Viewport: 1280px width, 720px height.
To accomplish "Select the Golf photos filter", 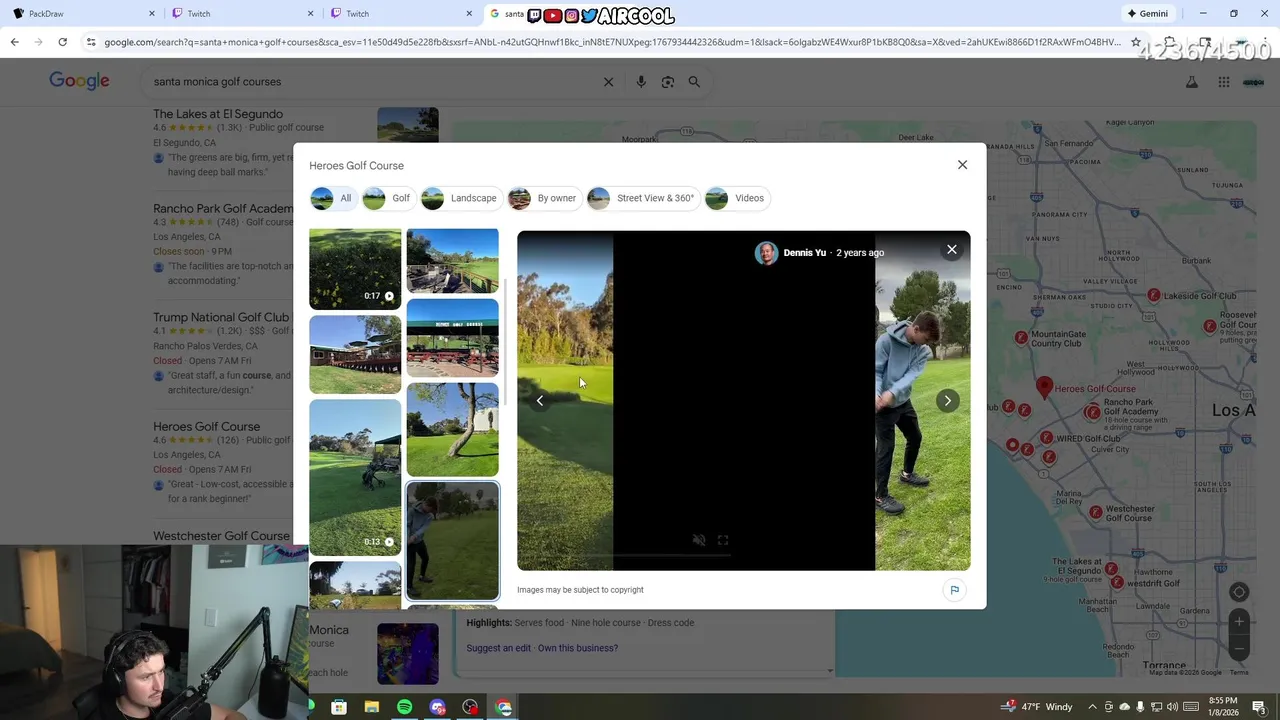I will [x=387, y=198].
